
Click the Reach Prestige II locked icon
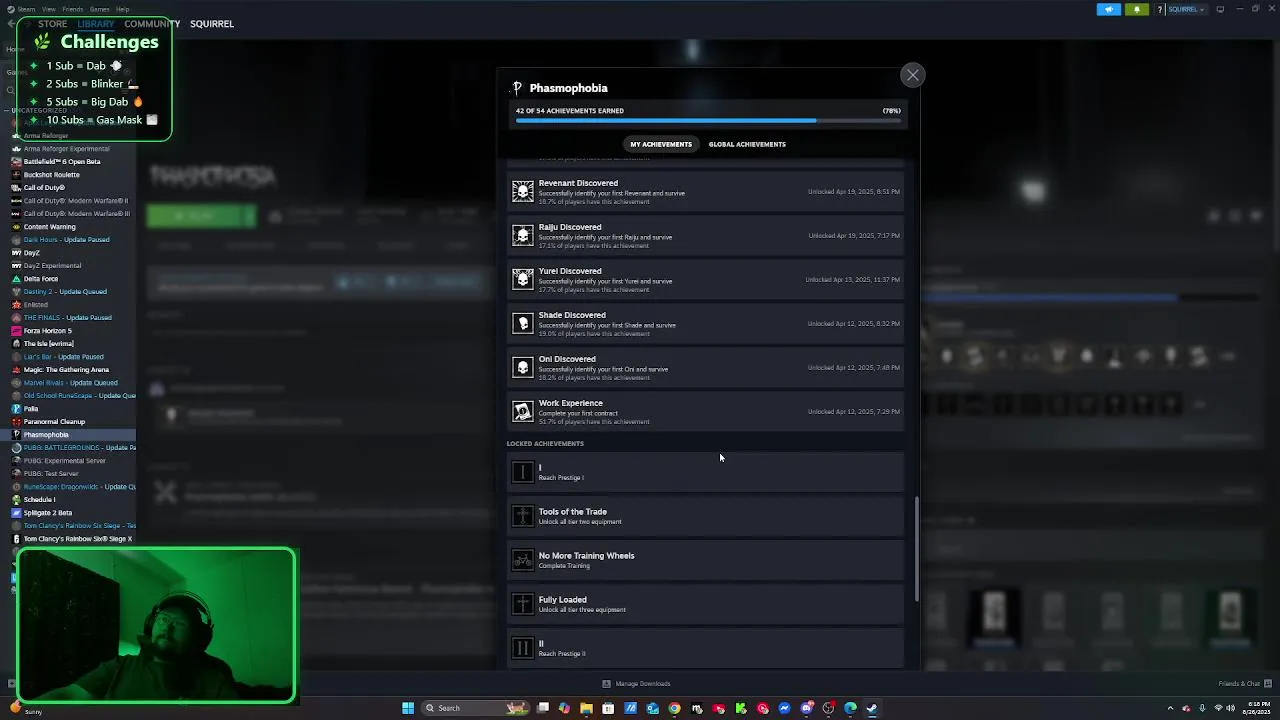[523, 648]
